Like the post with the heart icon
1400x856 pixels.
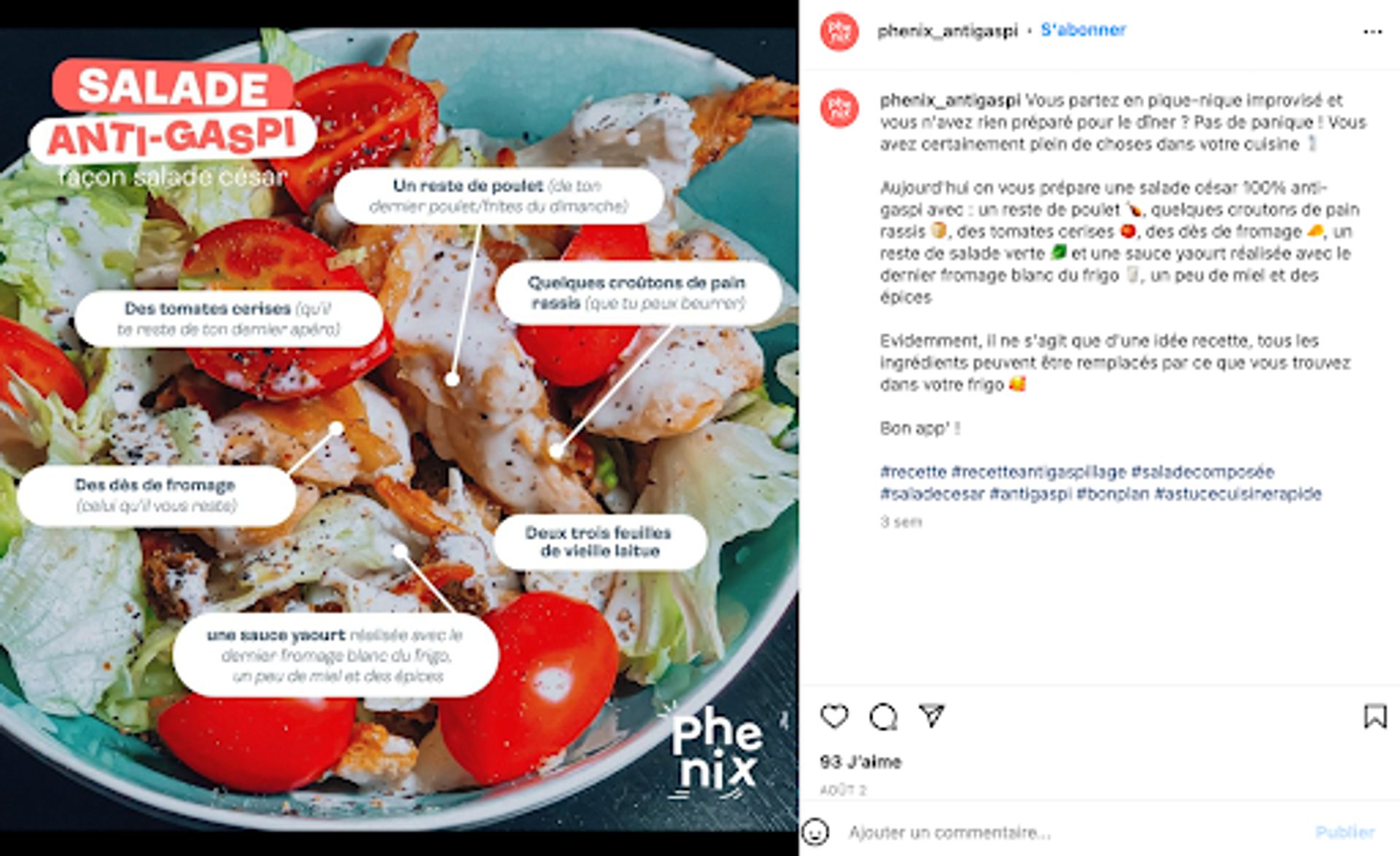tap(834, 716)
